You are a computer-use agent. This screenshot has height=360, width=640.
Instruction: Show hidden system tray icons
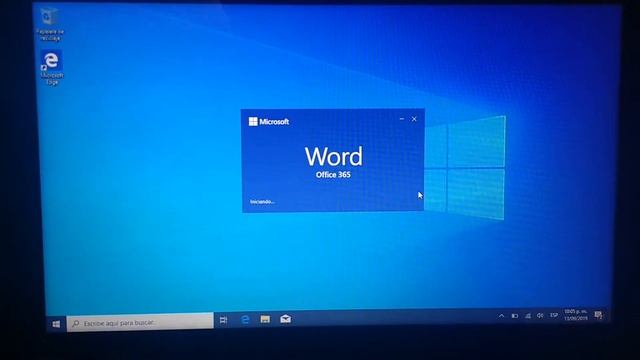click(501, 316)
